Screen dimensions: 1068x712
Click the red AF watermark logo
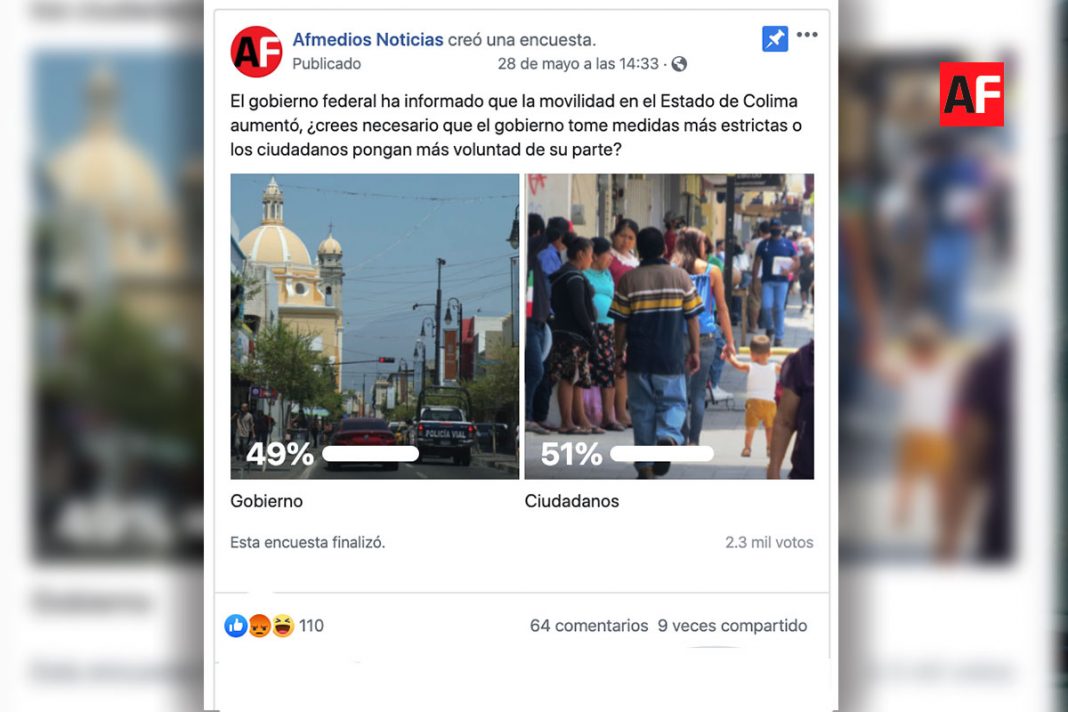click(x=971, y=94)
